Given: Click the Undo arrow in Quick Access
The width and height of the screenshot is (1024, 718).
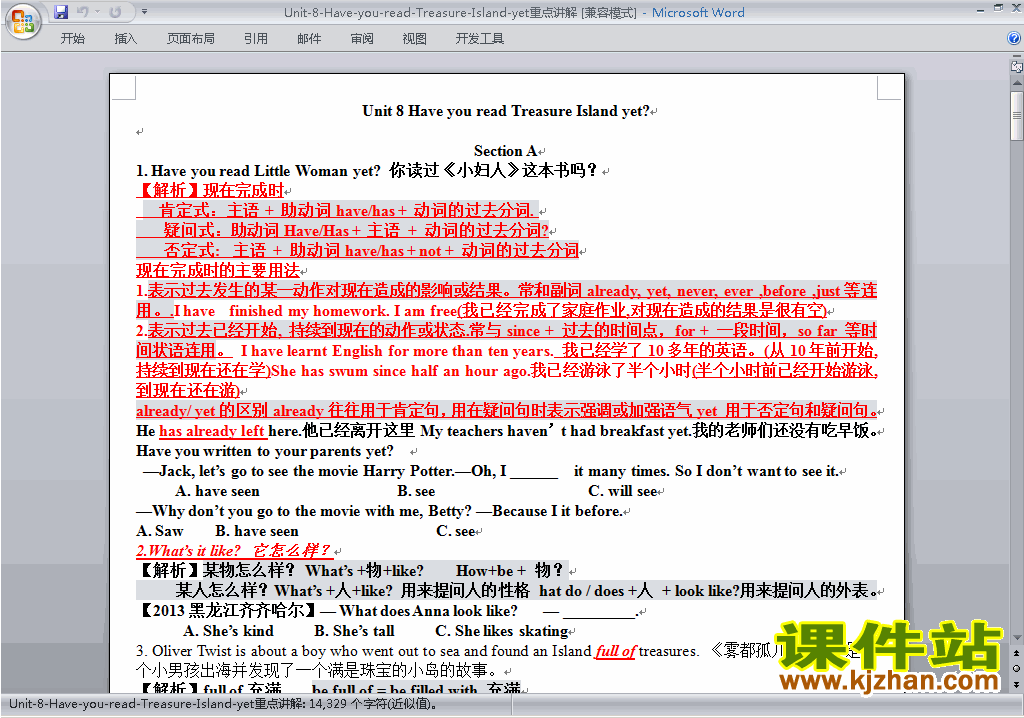Looking at the screenshot, I should click(x=82, y=12).
